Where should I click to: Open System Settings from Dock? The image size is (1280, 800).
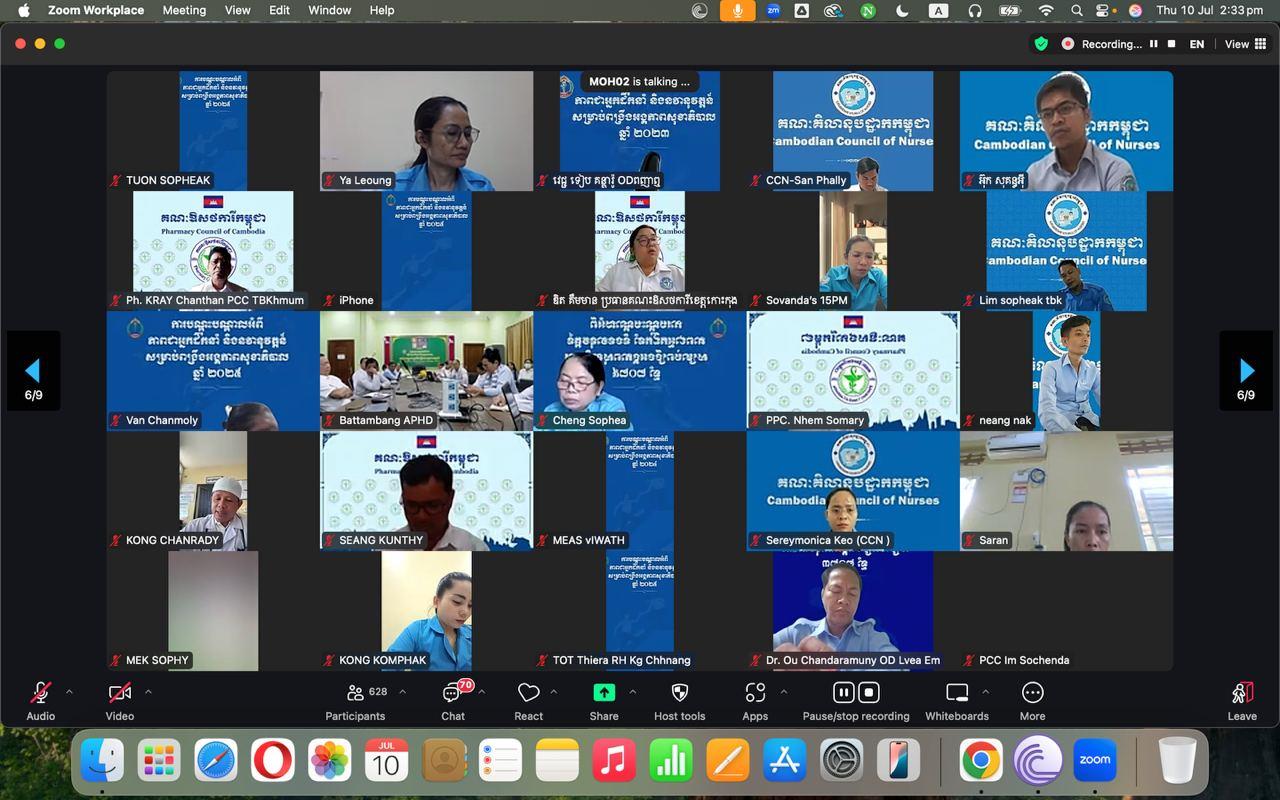pyautogui.click(x=842, y=761)
